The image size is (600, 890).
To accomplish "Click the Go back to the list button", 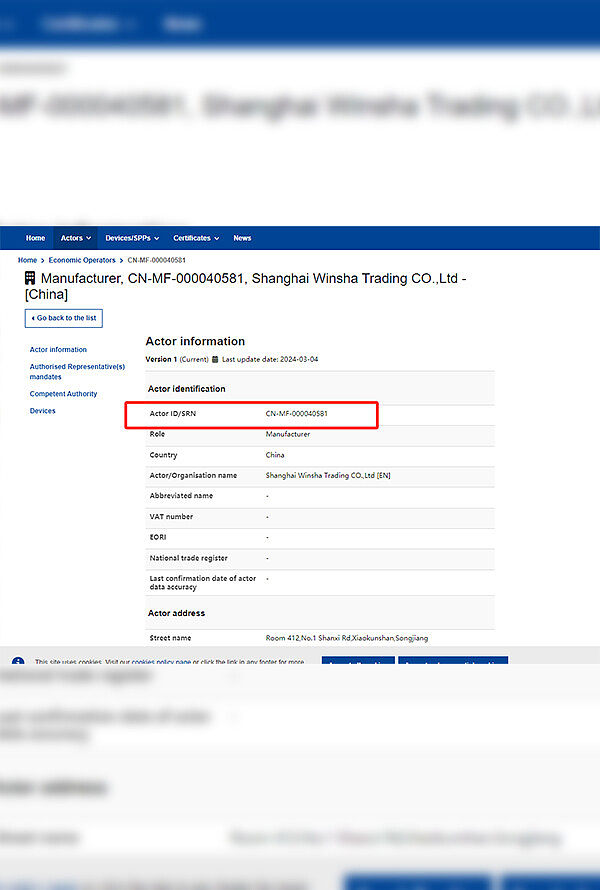I will click(x=63, y=318).
